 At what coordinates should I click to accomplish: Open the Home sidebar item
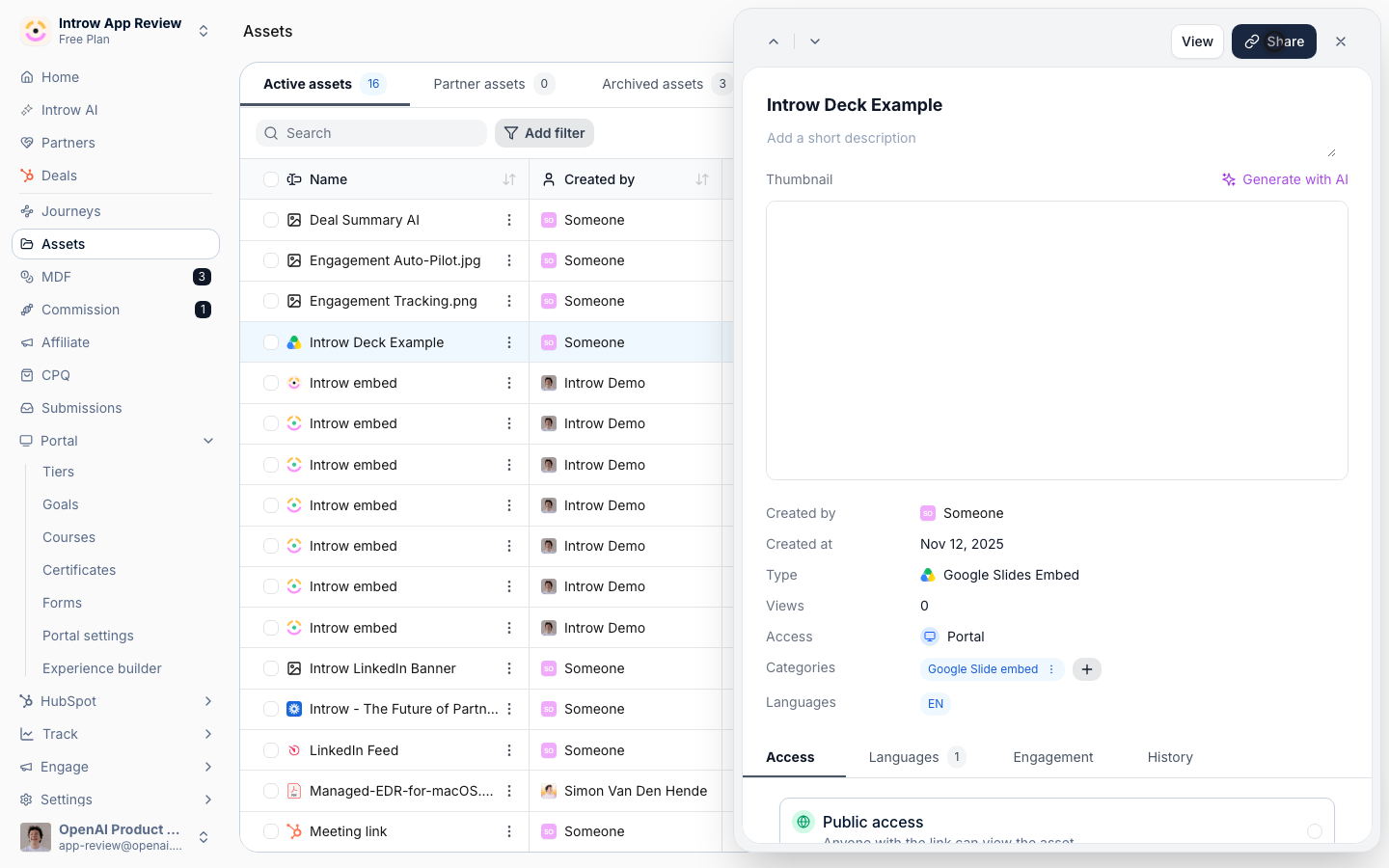(x=116, y=77)
